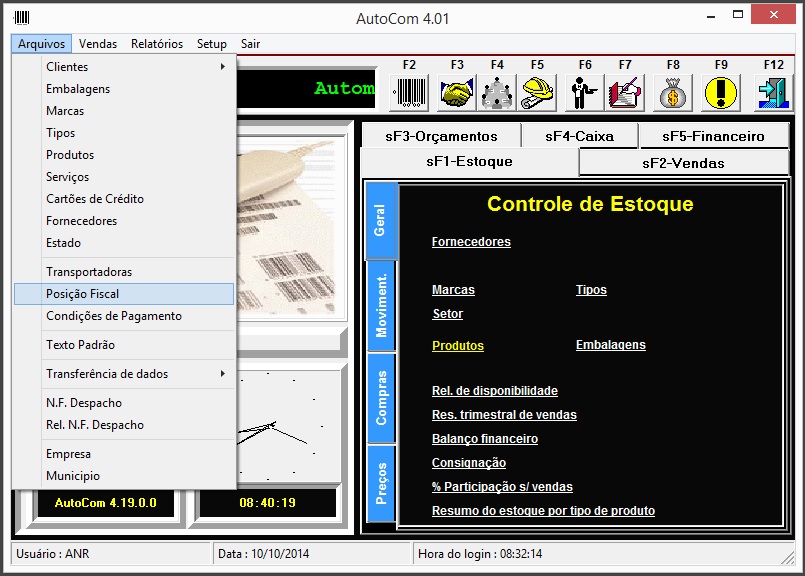The image size is (805, 576).
Task: Click the F4 people group icon
Action: (496, 93)
